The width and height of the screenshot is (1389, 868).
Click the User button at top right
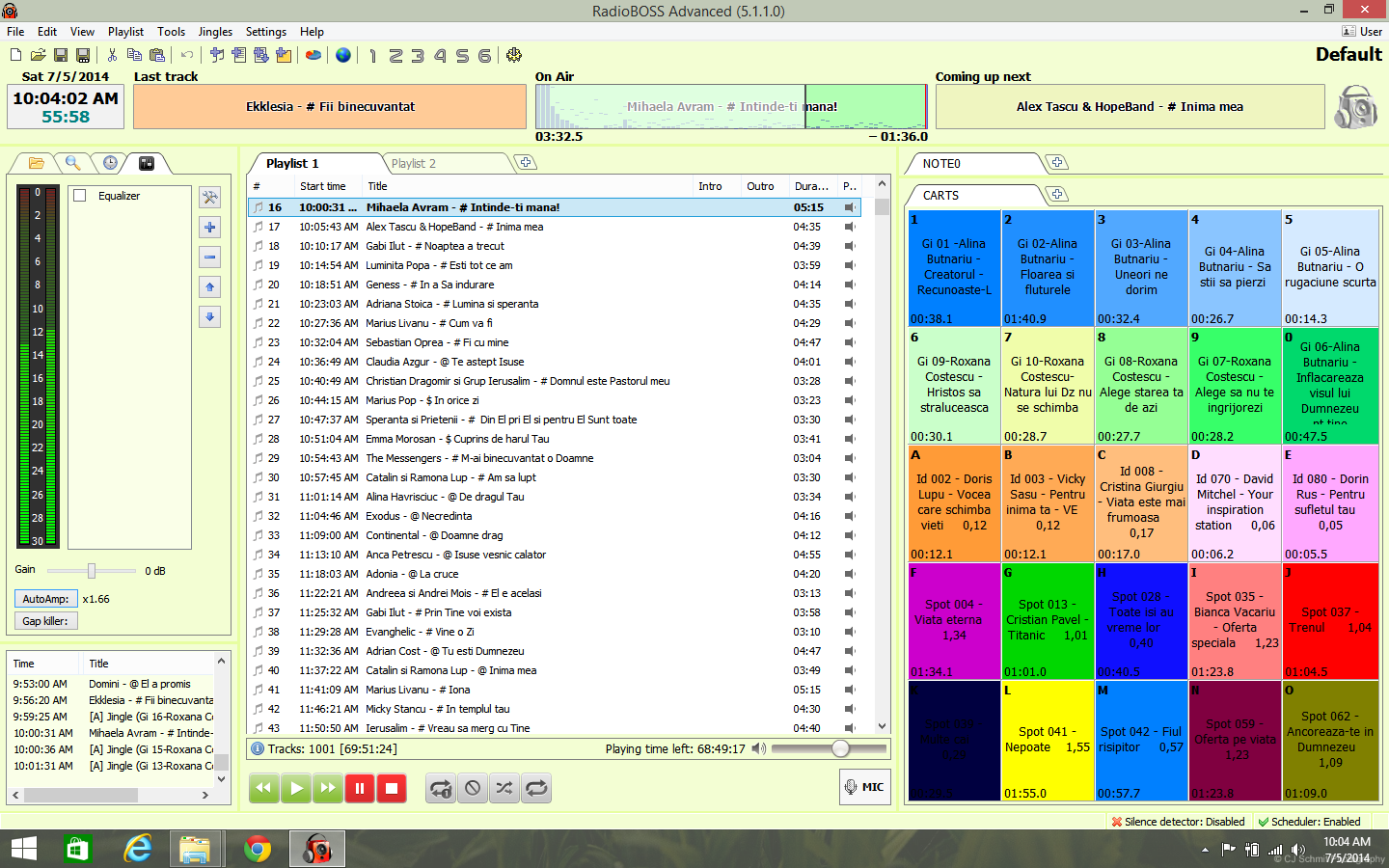tap(1362, 32)
